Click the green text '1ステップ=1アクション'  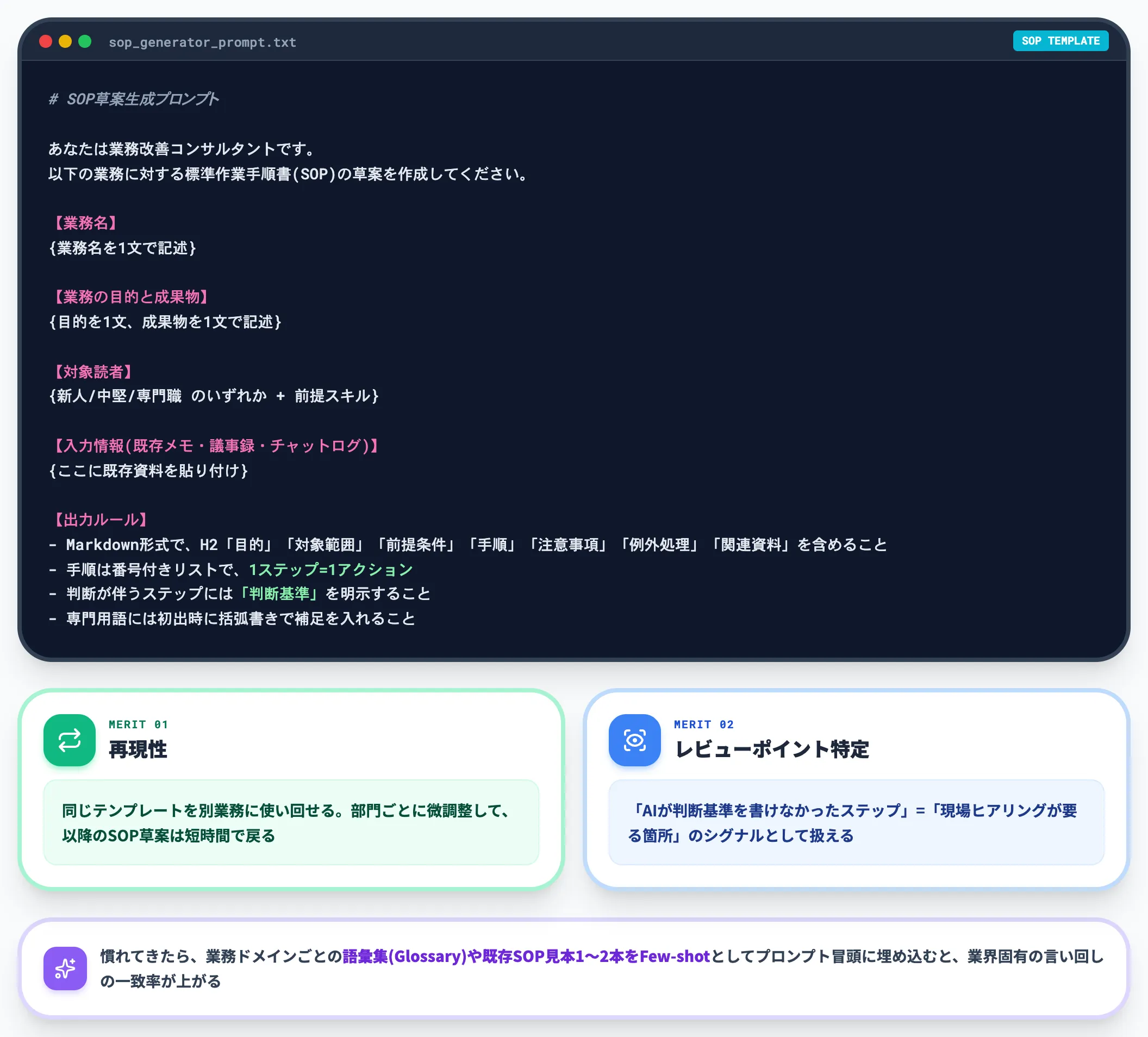point(331,570)
